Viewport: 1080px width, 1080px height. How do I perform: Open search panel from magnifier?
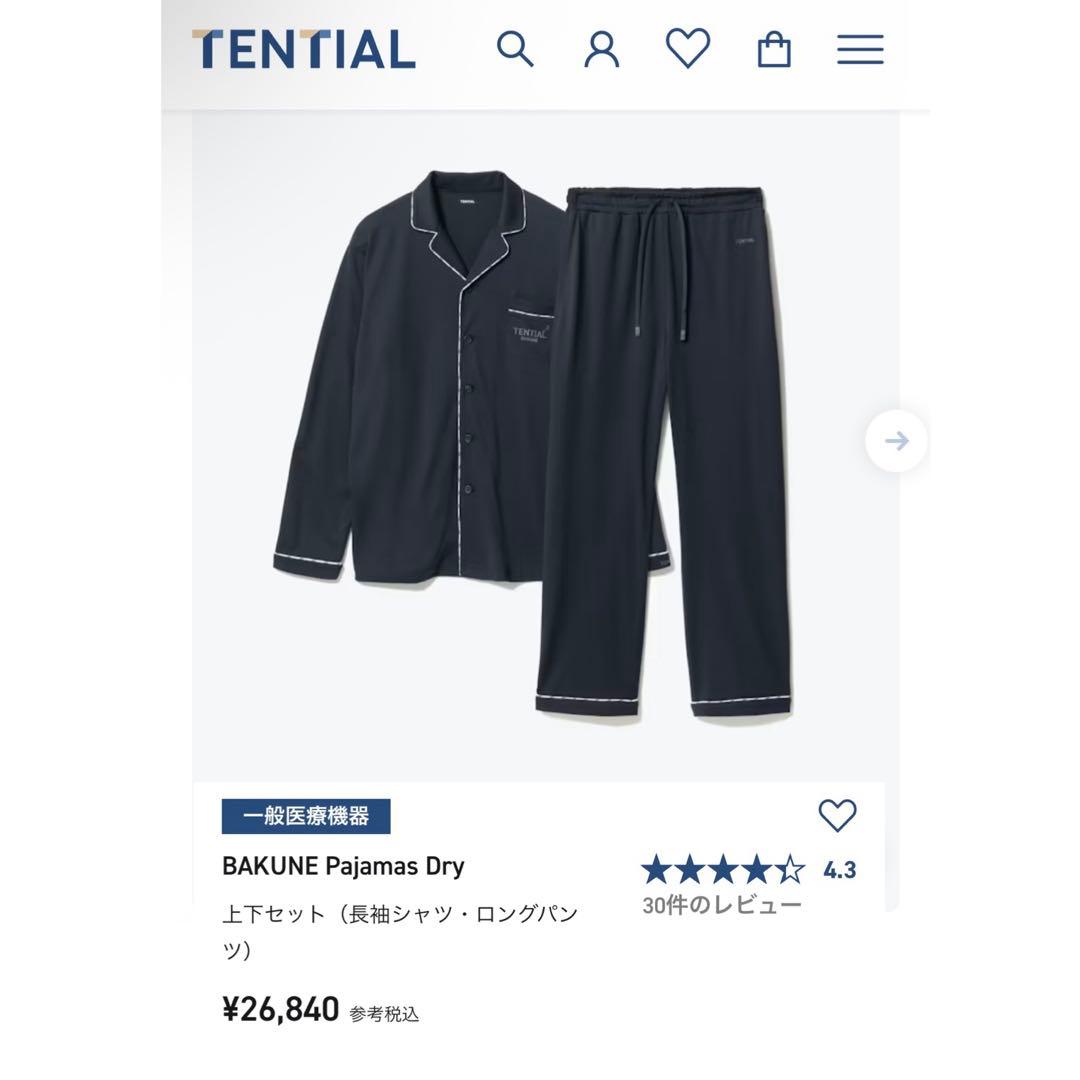click(x=516, y=48)
